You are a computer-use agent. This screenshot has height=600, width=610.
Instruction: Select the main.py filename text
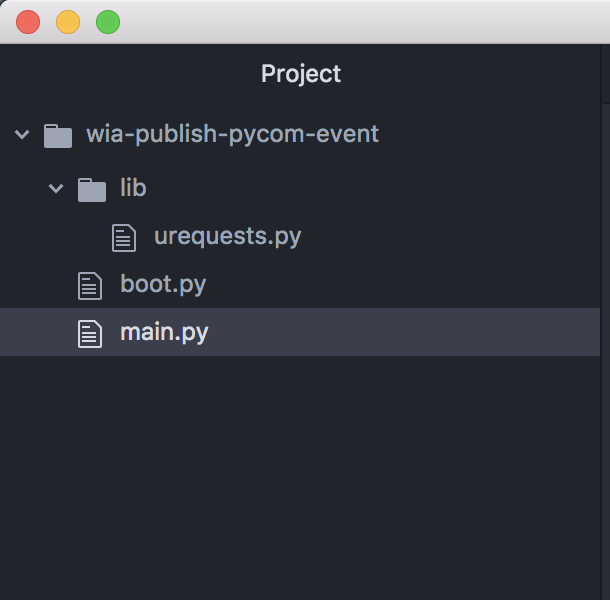coord(164,333)
